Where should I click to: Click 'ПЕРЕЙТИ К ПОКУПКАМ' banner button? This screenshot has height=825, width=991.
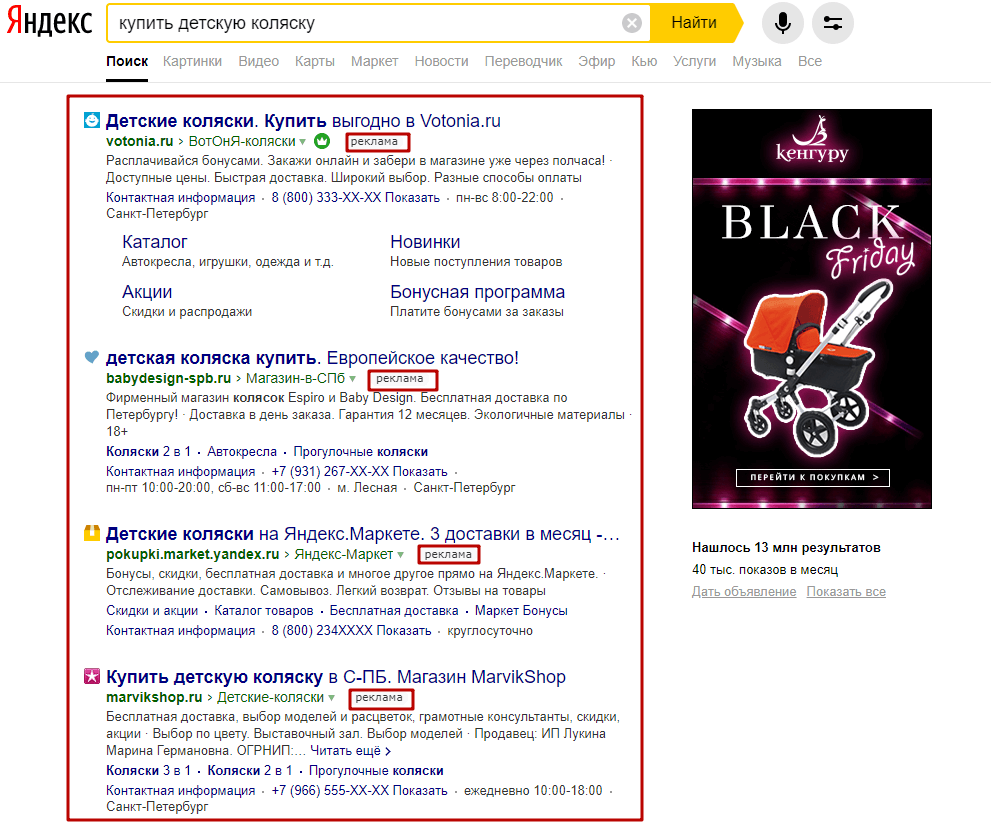tap(813, 477)
